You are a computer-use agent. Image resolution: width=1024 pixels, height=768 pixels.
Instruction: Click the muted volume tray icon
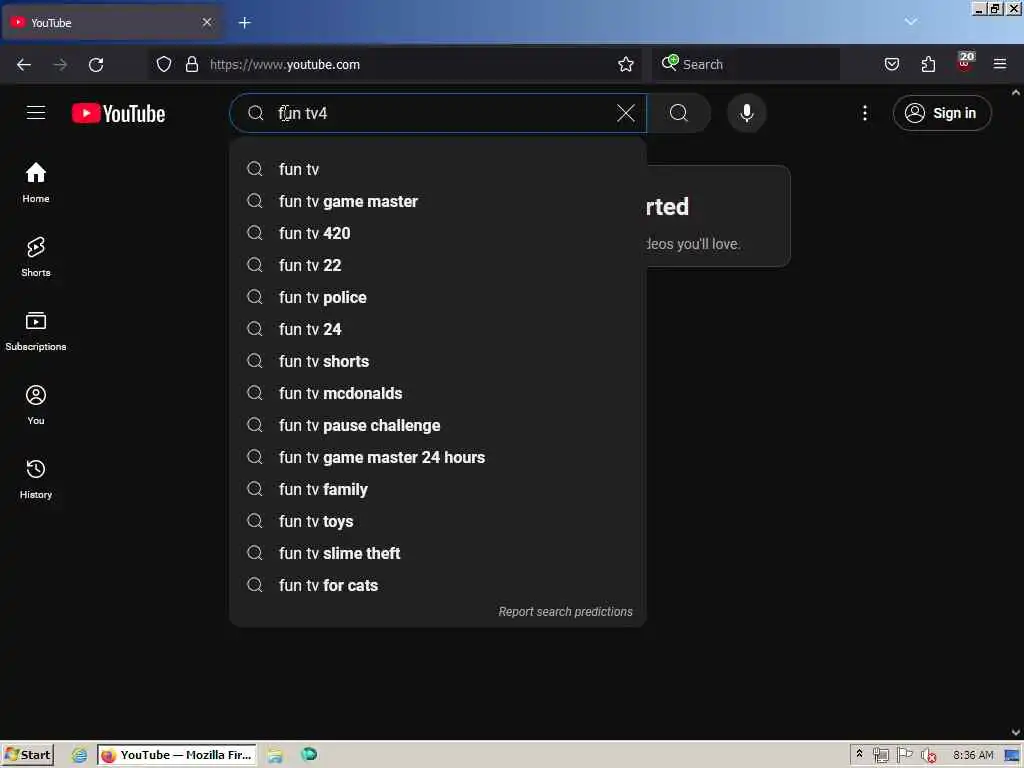(928, 755)
